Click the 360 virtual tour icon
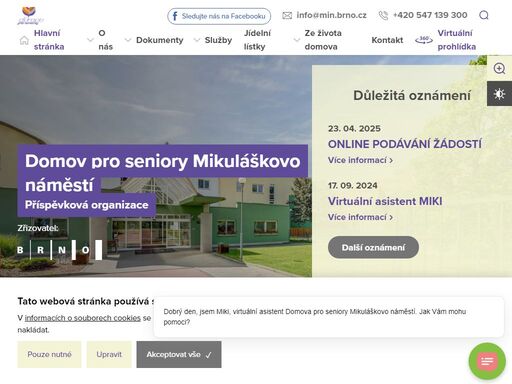The image size is (512, 384). 424,40
